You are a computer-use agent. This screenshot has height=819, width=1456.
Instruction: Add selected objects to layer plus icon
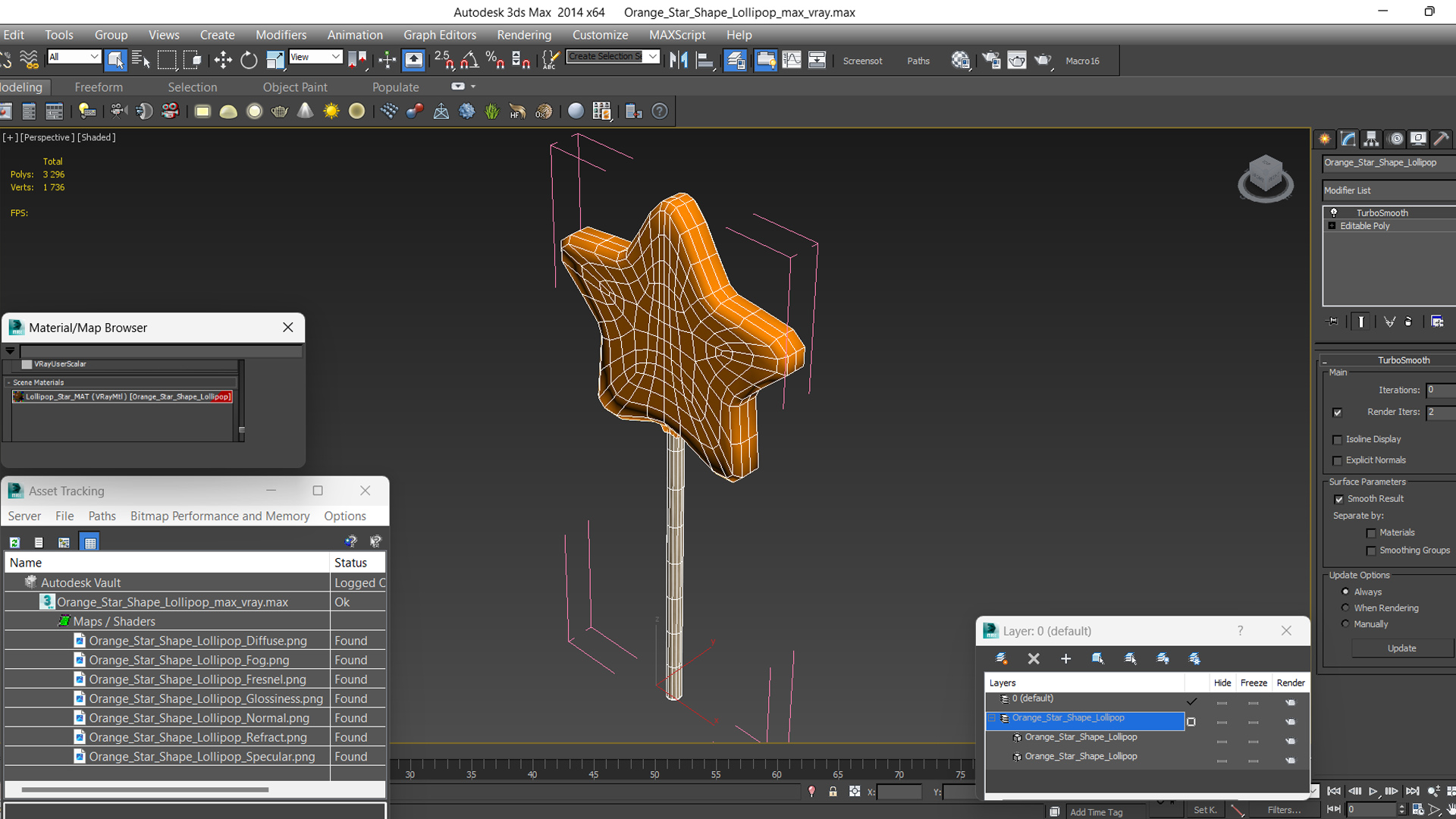pyautogui.click(x=1065, y=658)
